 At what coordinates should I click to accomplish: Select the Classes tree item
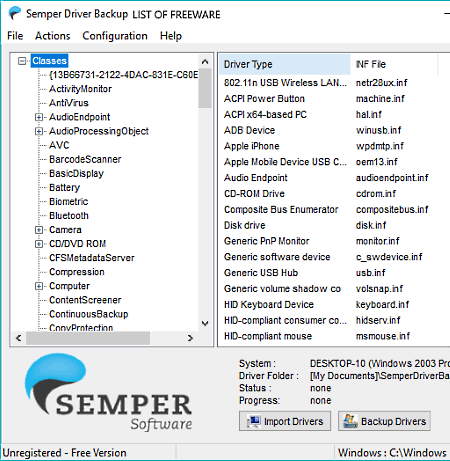click(49, 61)
